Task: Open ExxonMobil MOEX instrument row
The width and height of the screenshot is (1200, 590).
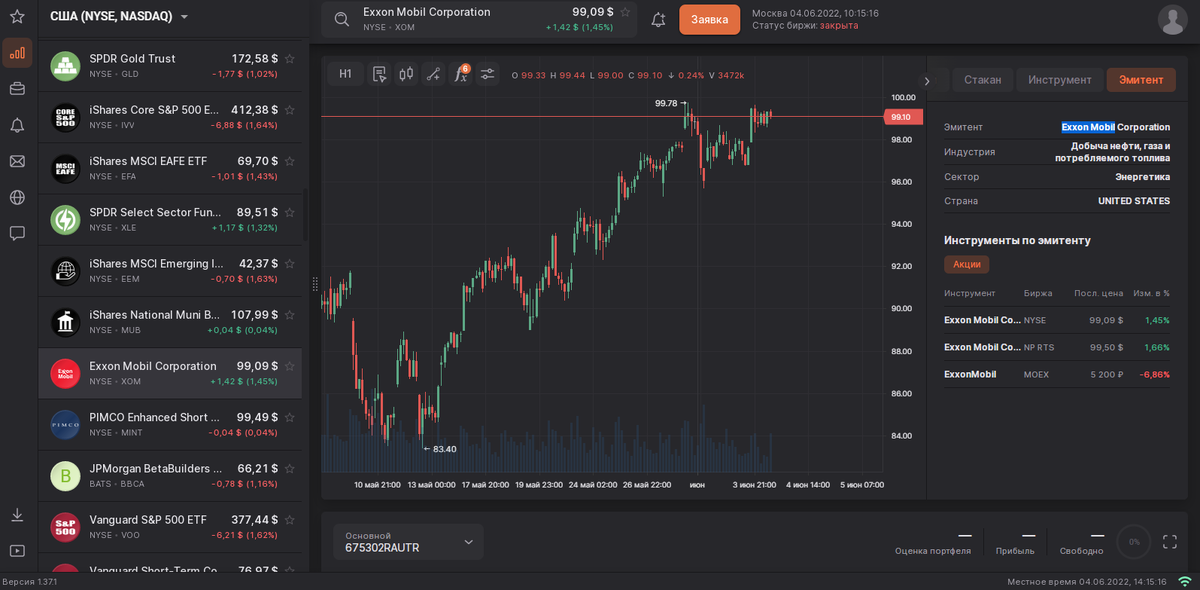Action: (x=1056, y=374)
